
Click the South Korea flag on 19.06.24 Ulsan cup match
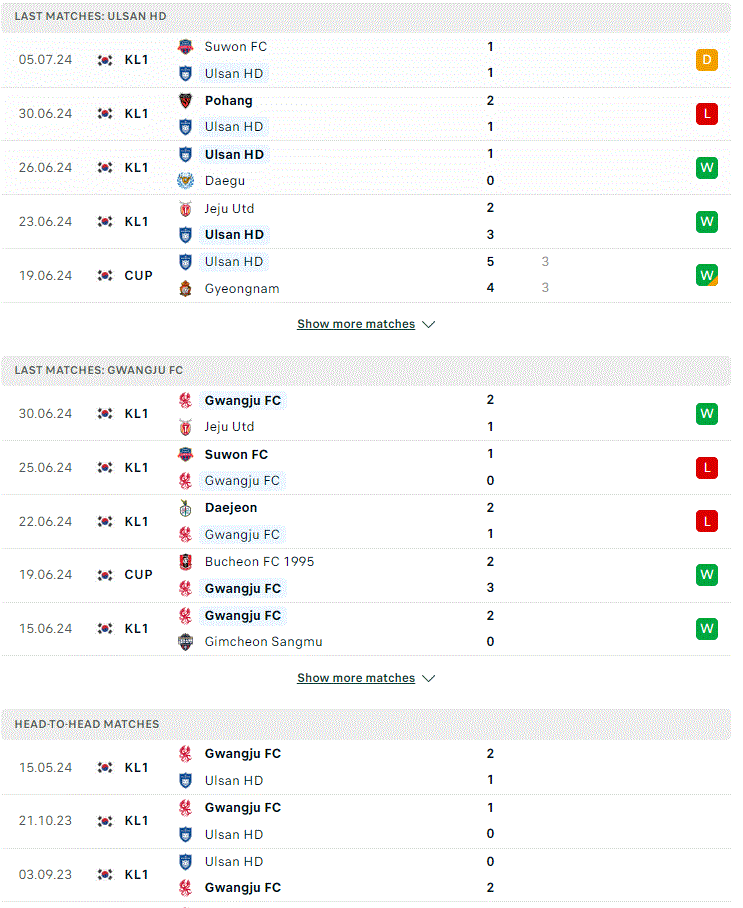point(105,276)
